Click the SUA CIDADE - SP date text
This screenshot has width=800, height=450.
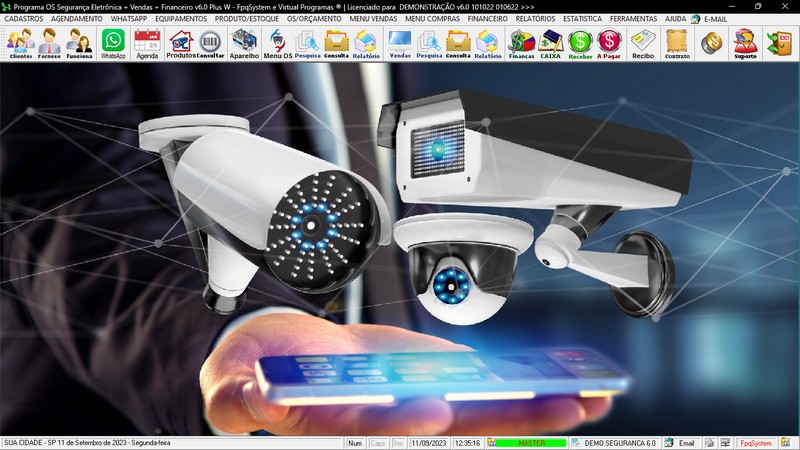tap(87, 443)
